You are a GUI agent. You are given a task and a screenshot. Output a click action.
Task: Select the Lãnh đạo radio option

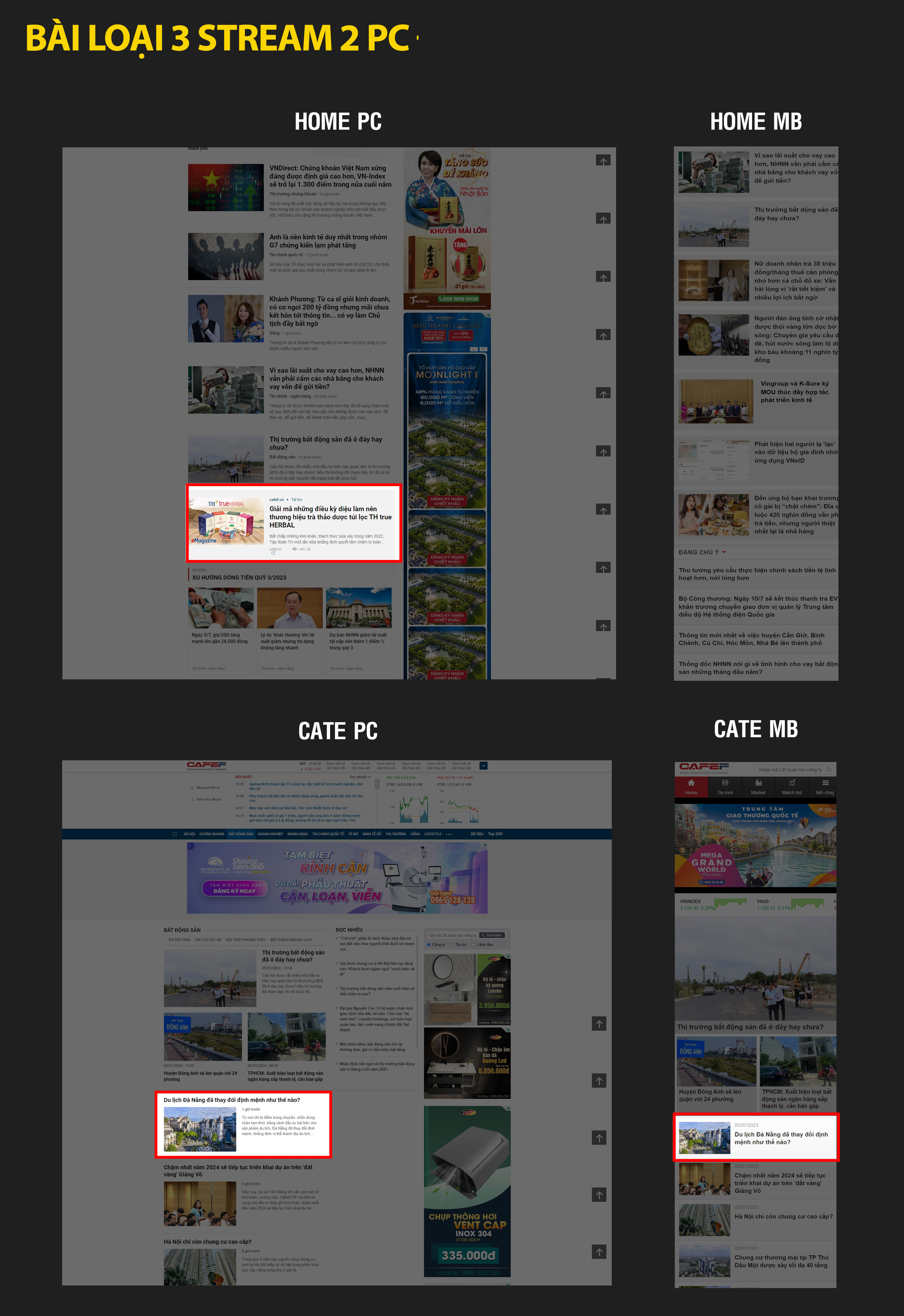(473, 944)
